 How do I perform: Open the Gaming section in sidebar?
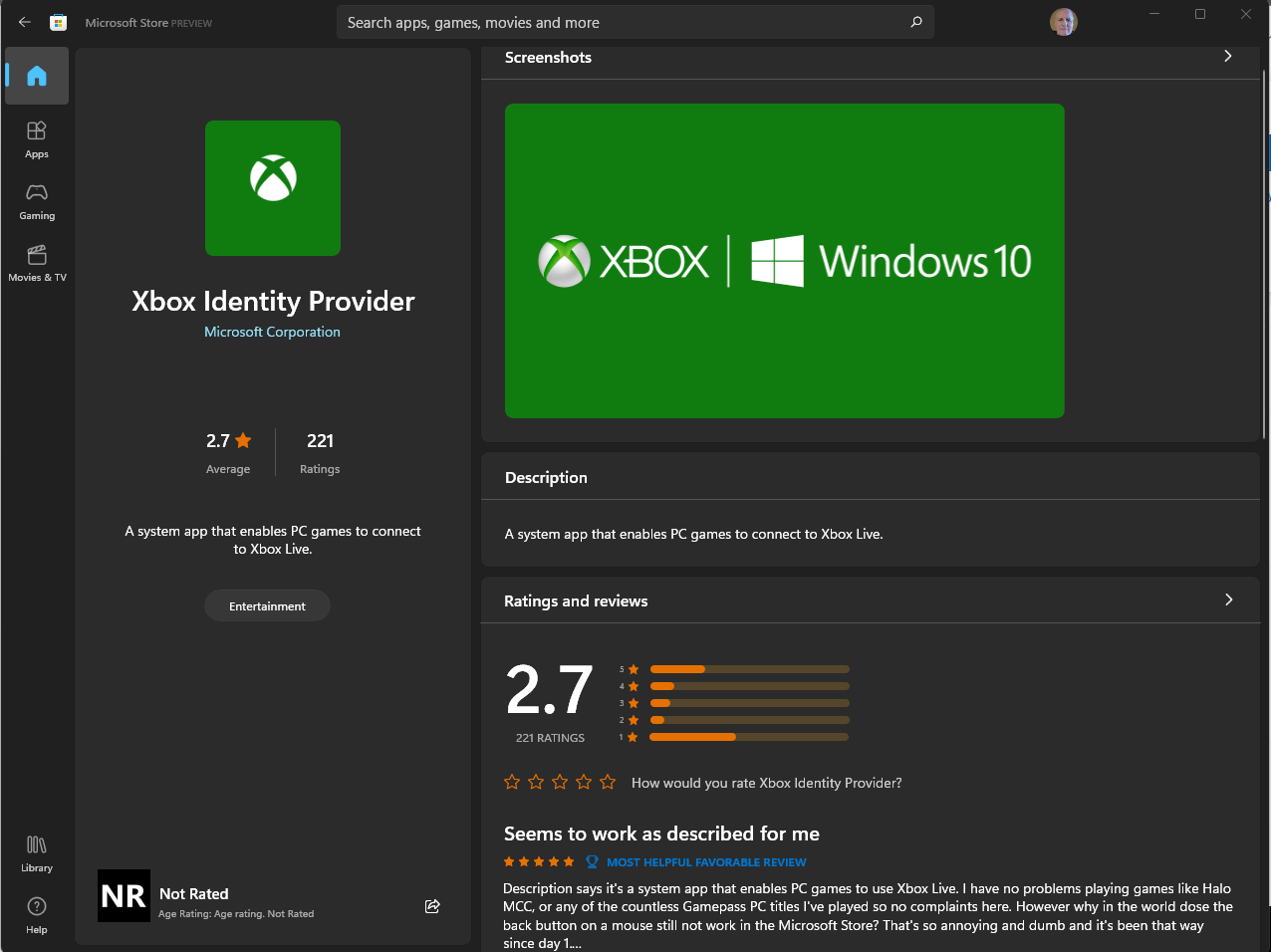click(37, 201)
